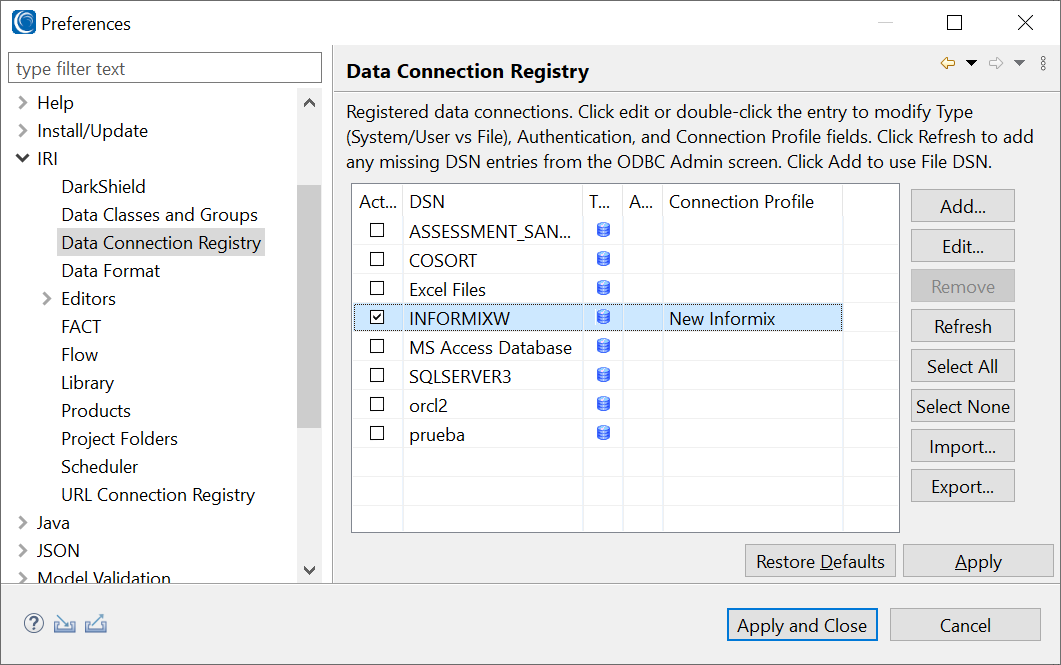This screenshot has width=1061, height=665.
Task: Click the Add... button
Action: (963, 206)
